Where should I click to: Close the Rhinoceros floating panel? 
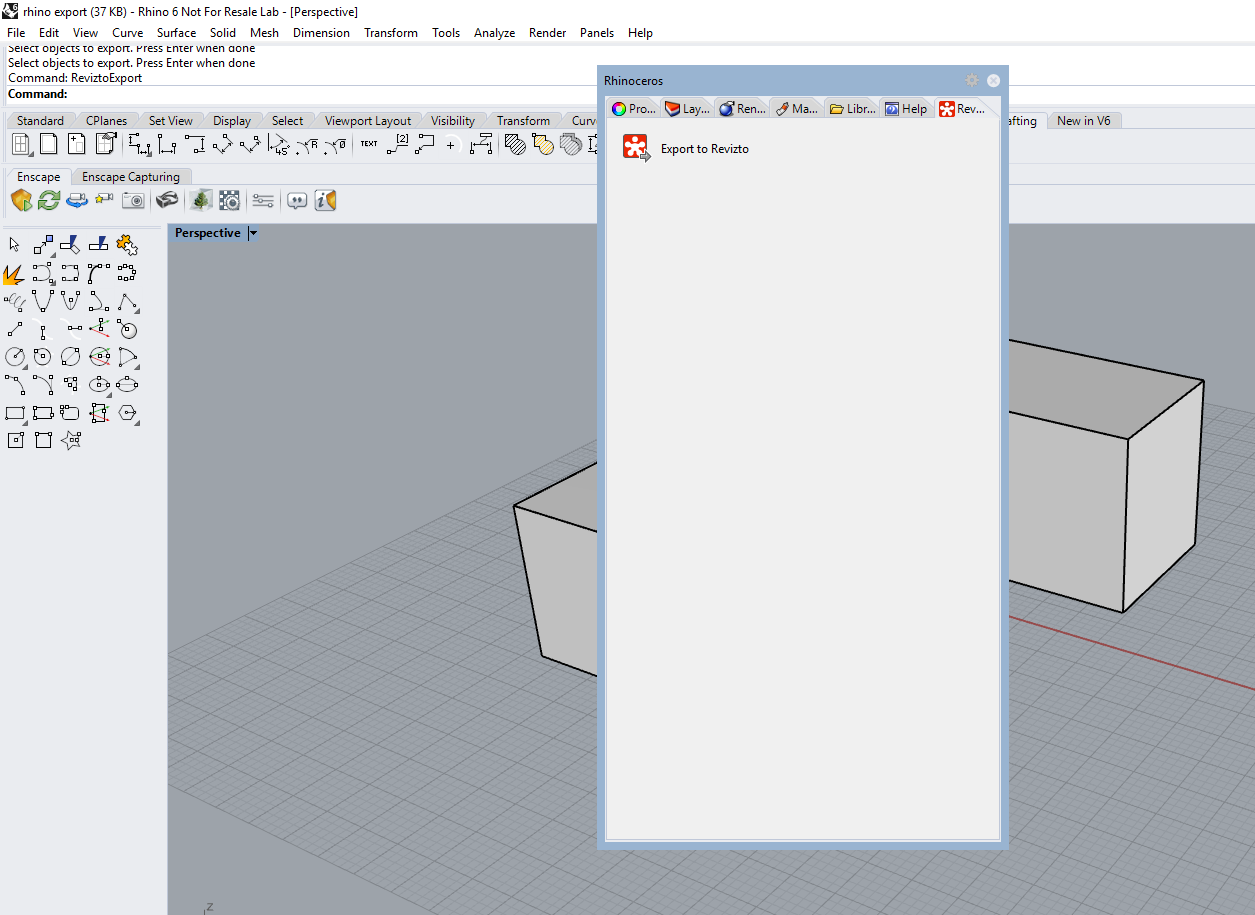(x=993, y=80)
